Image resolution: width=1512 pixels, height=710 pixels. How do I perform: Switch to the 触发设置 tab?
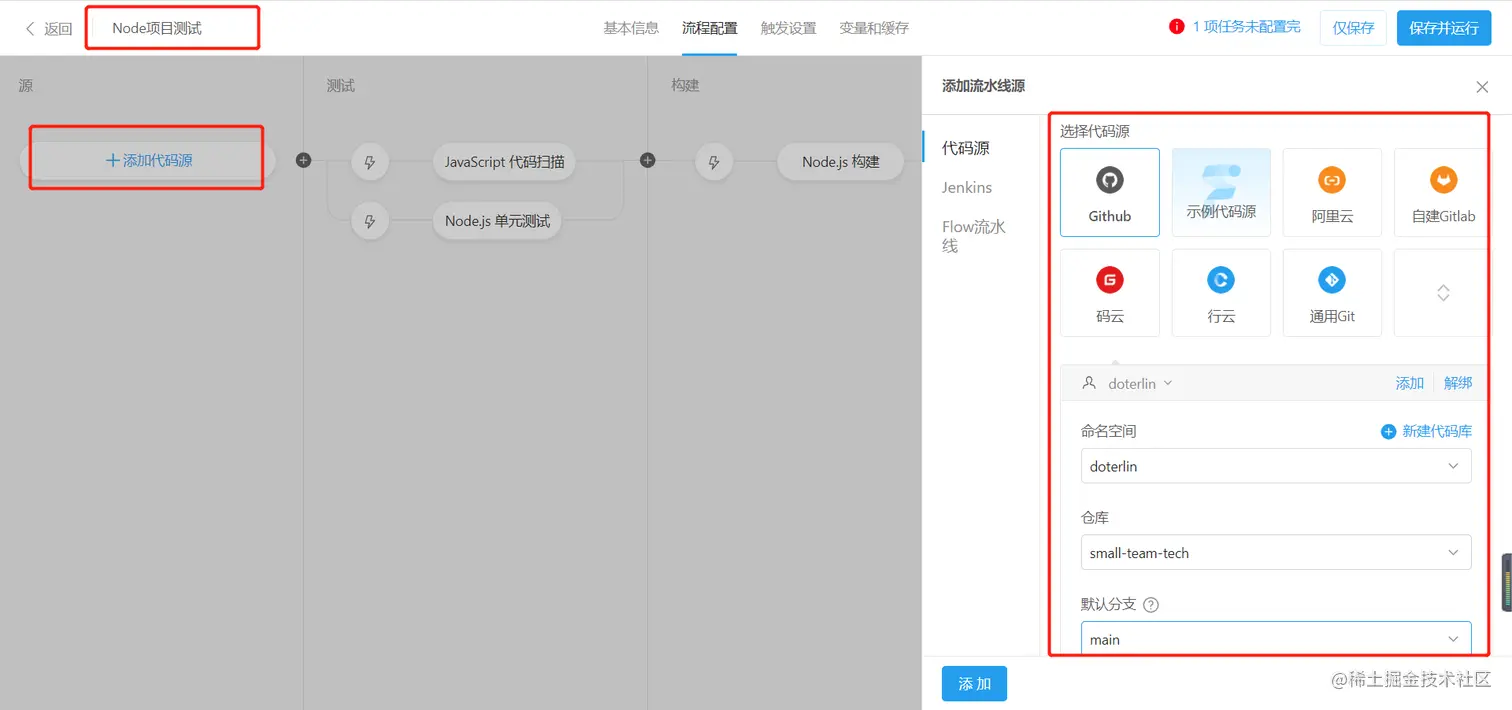[x=788, y=28]
